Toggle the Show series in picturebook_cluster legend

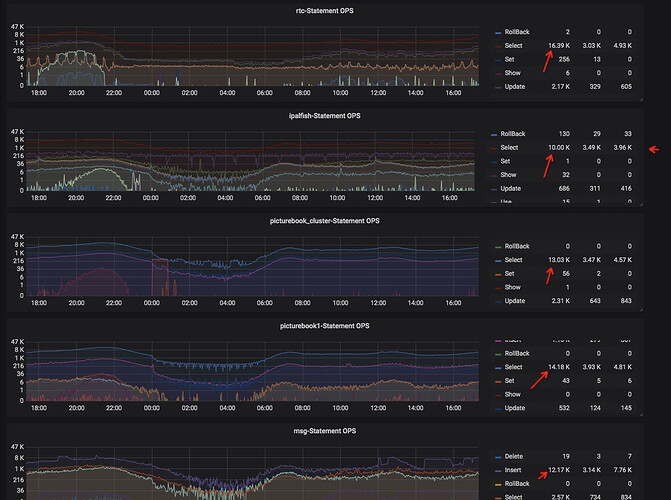coord(512,287)
